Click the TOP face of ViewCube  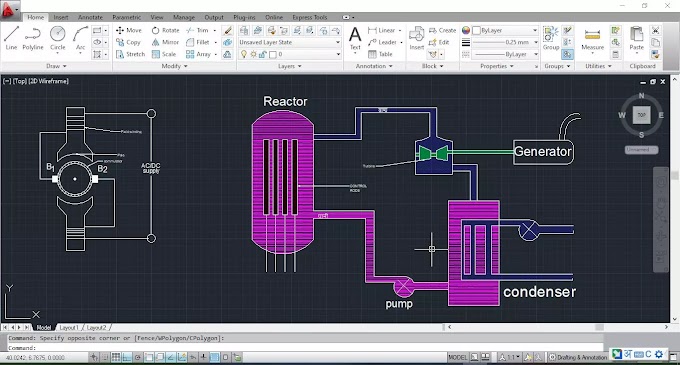point(641,115)
